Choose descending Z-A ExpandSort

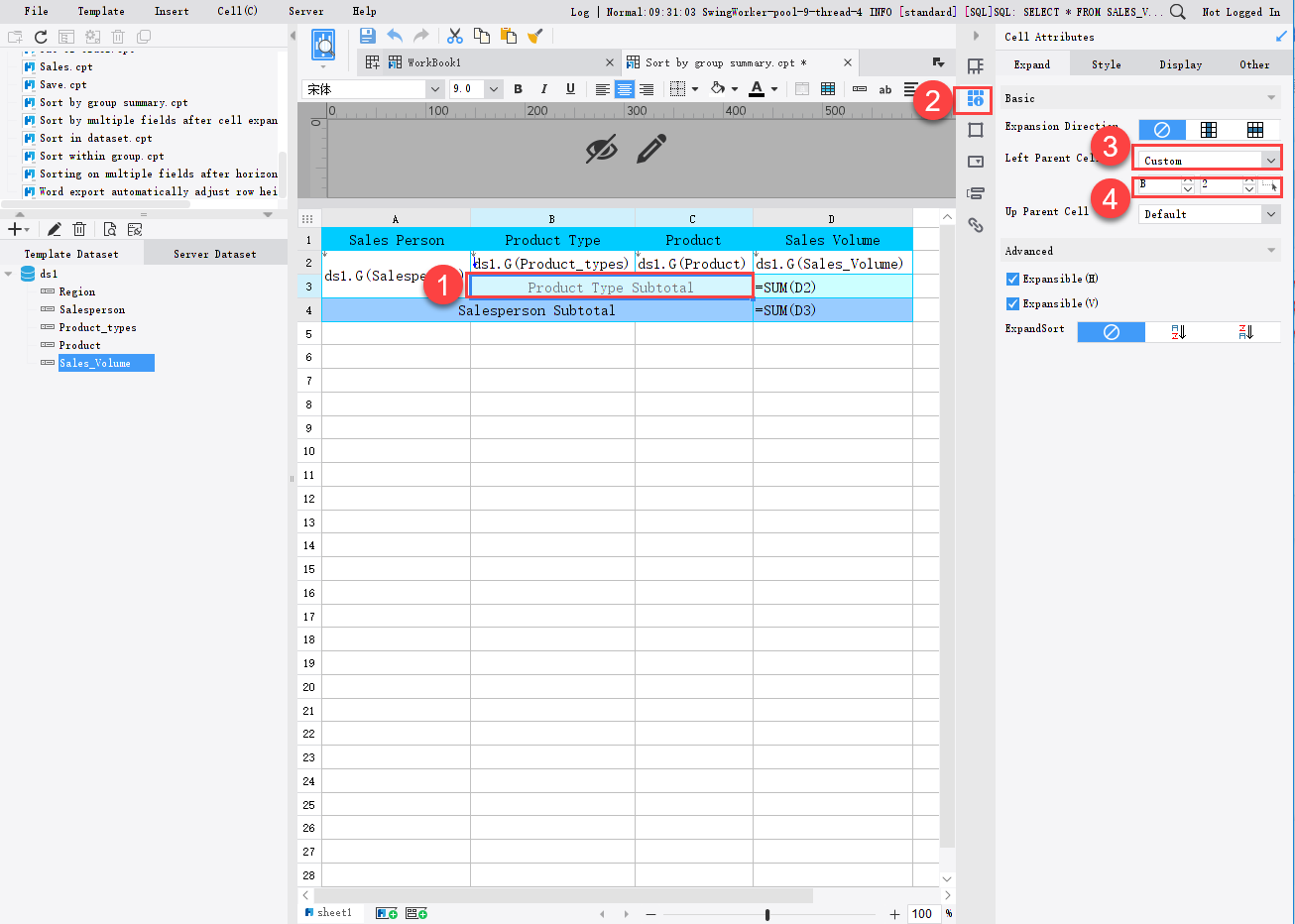1246,332
